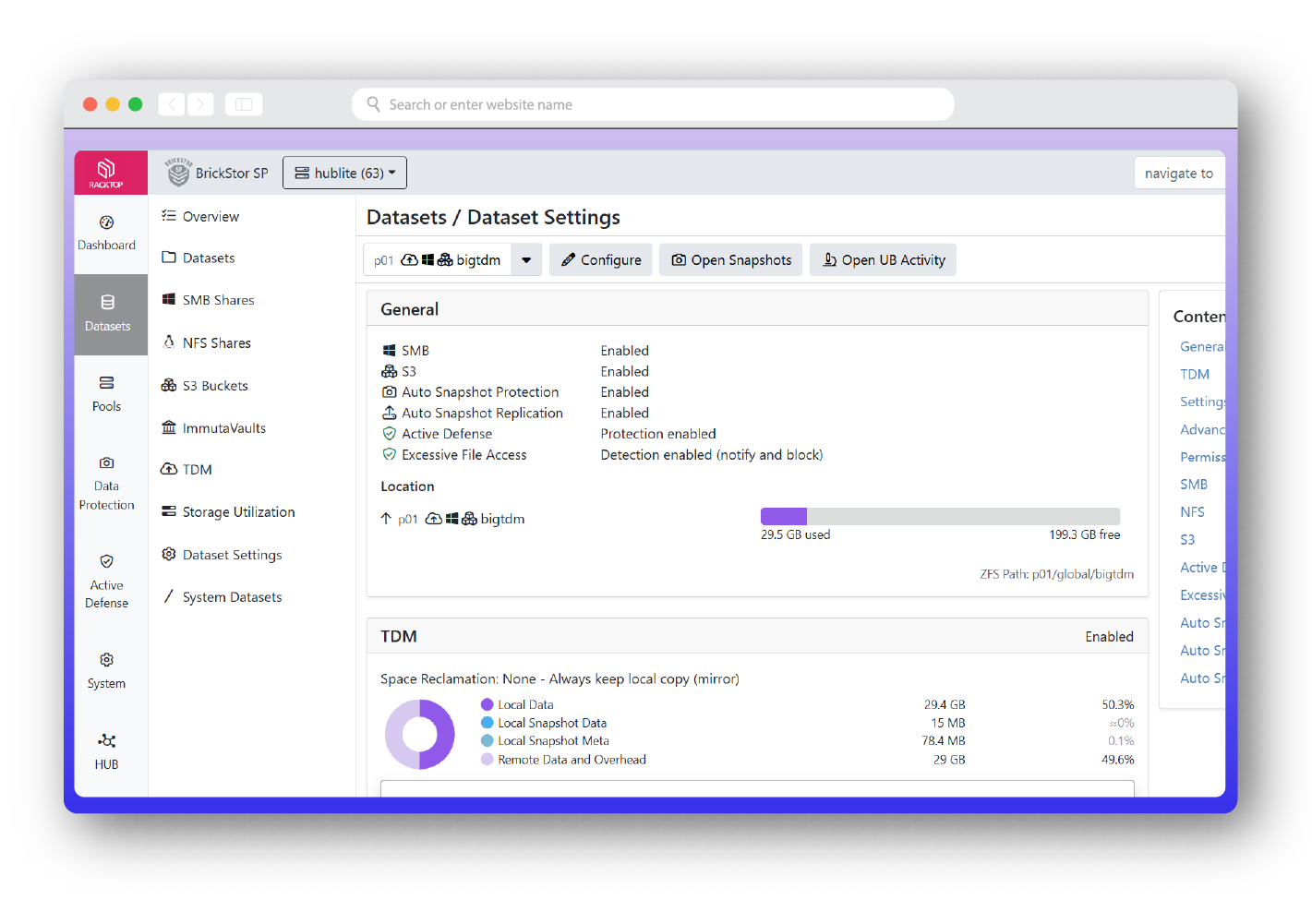This screenshot has height=924, width=1312.
Task: Click the storage usage progress bar
Action: pyautogui.click(x=940, y=516)
